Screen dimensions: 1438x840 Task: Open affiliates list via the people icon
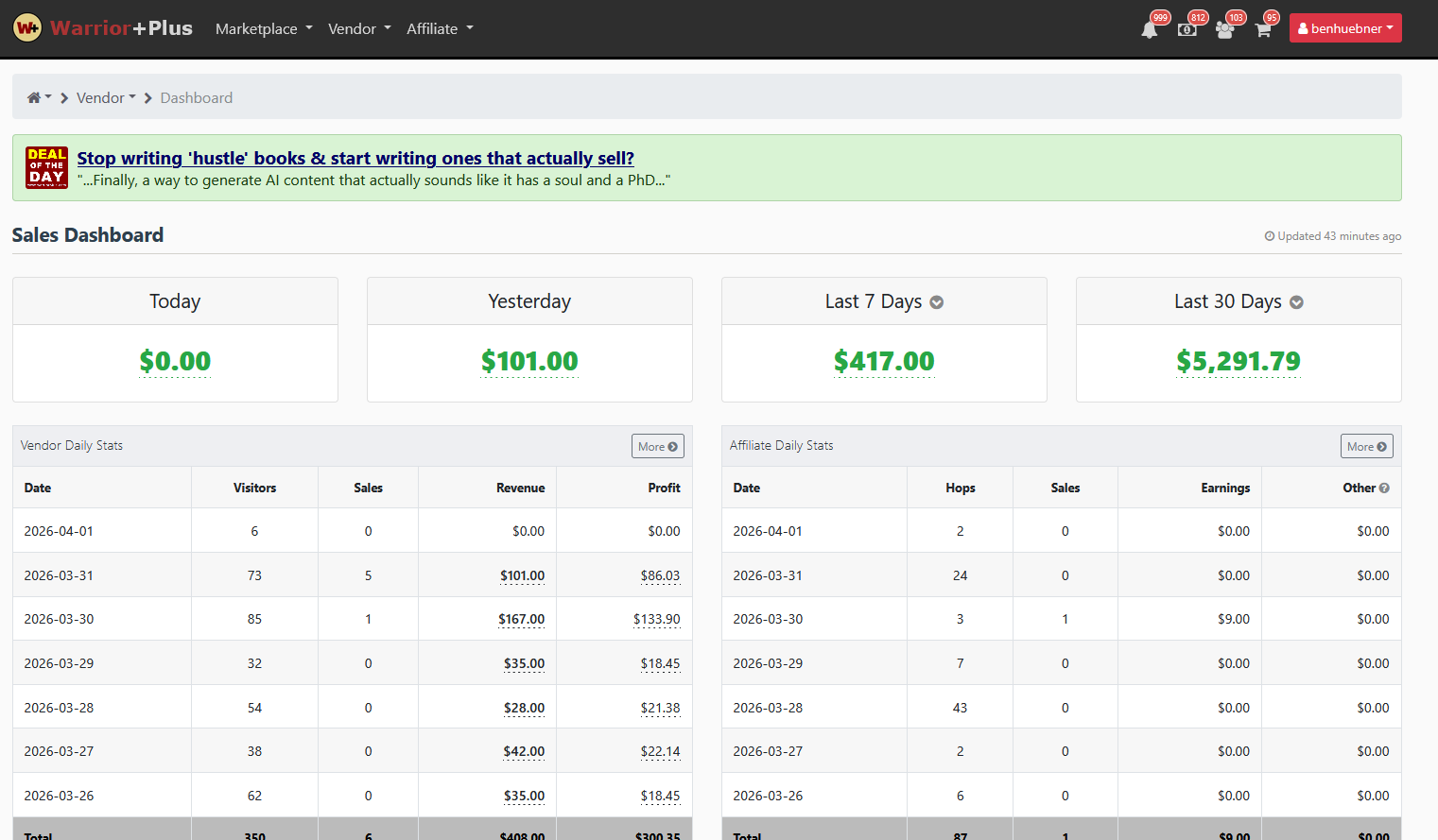click(x=1224, y=28)
